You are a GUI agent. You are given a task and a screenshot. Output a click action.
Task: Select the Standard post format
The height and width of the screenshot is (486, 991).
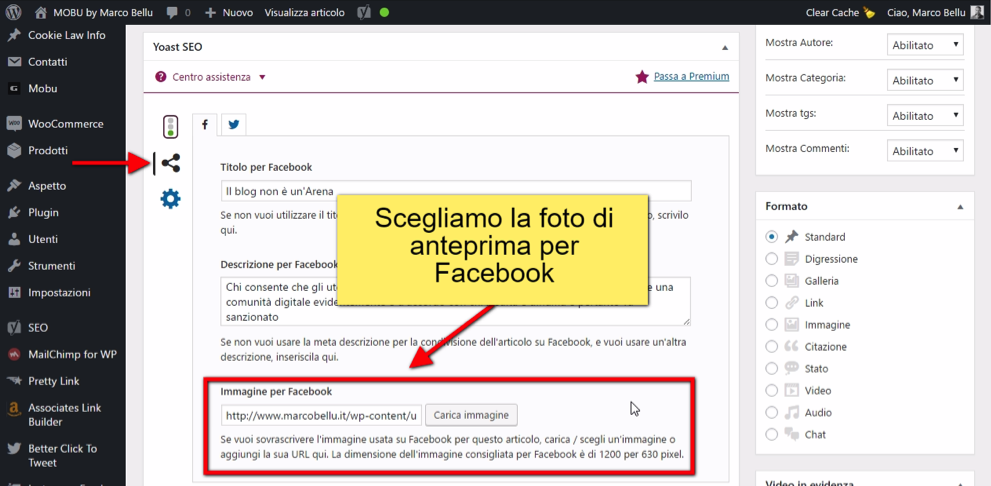[x=772, y=237]
